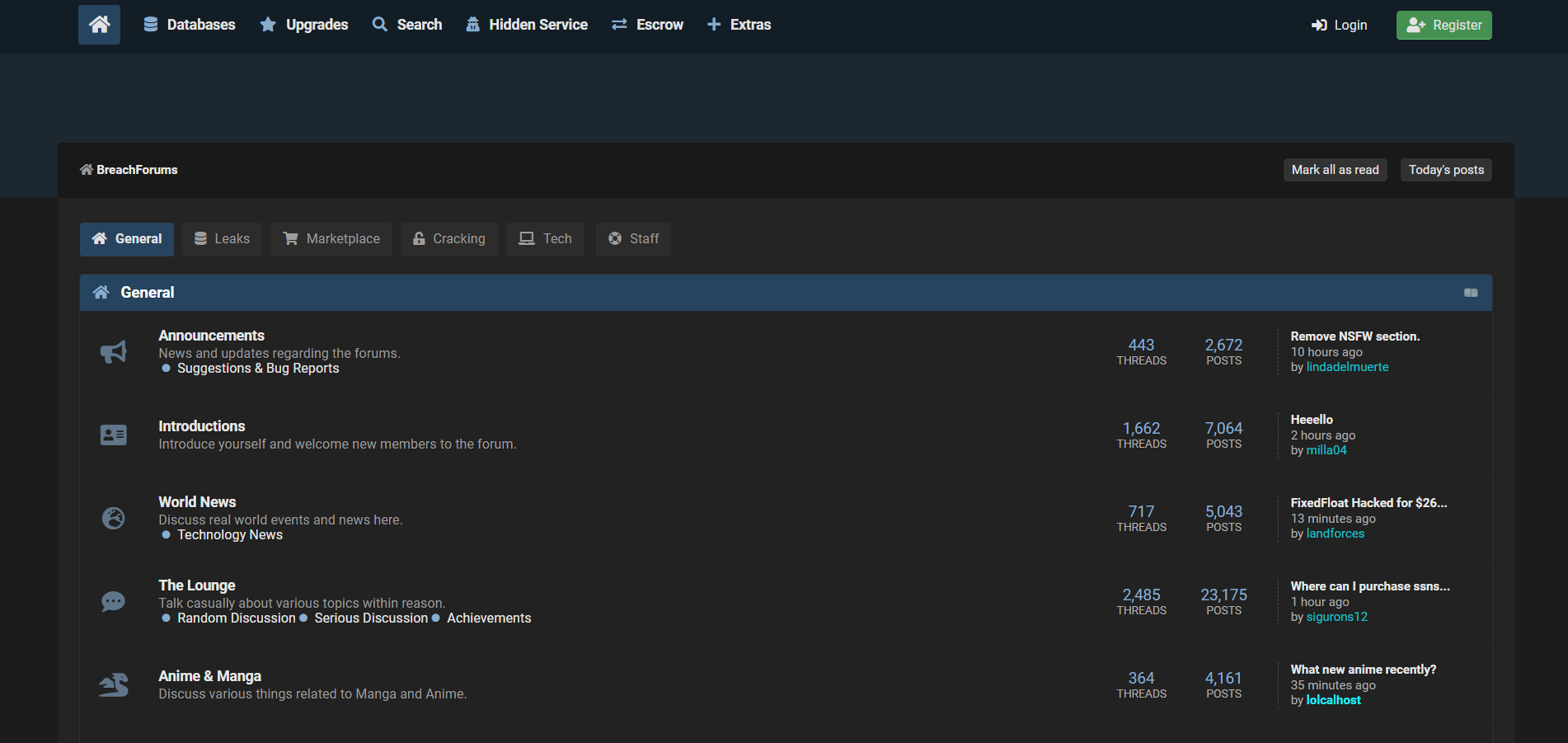This screenshot has height=743, width=1568.
Task: Click the Hidden Service icon in navbar
Action: point(472,24)
